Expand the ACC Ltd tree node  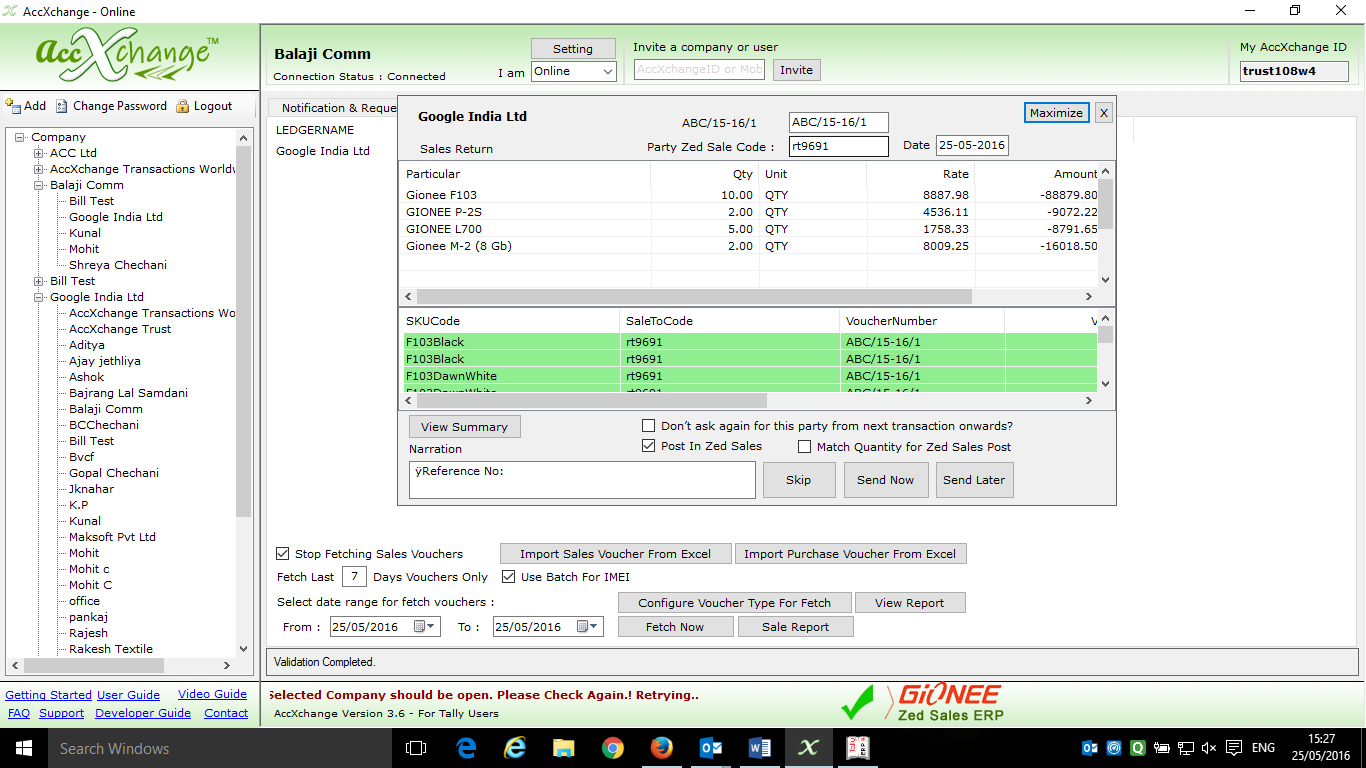pyautogui.click(x=39, y=153)
